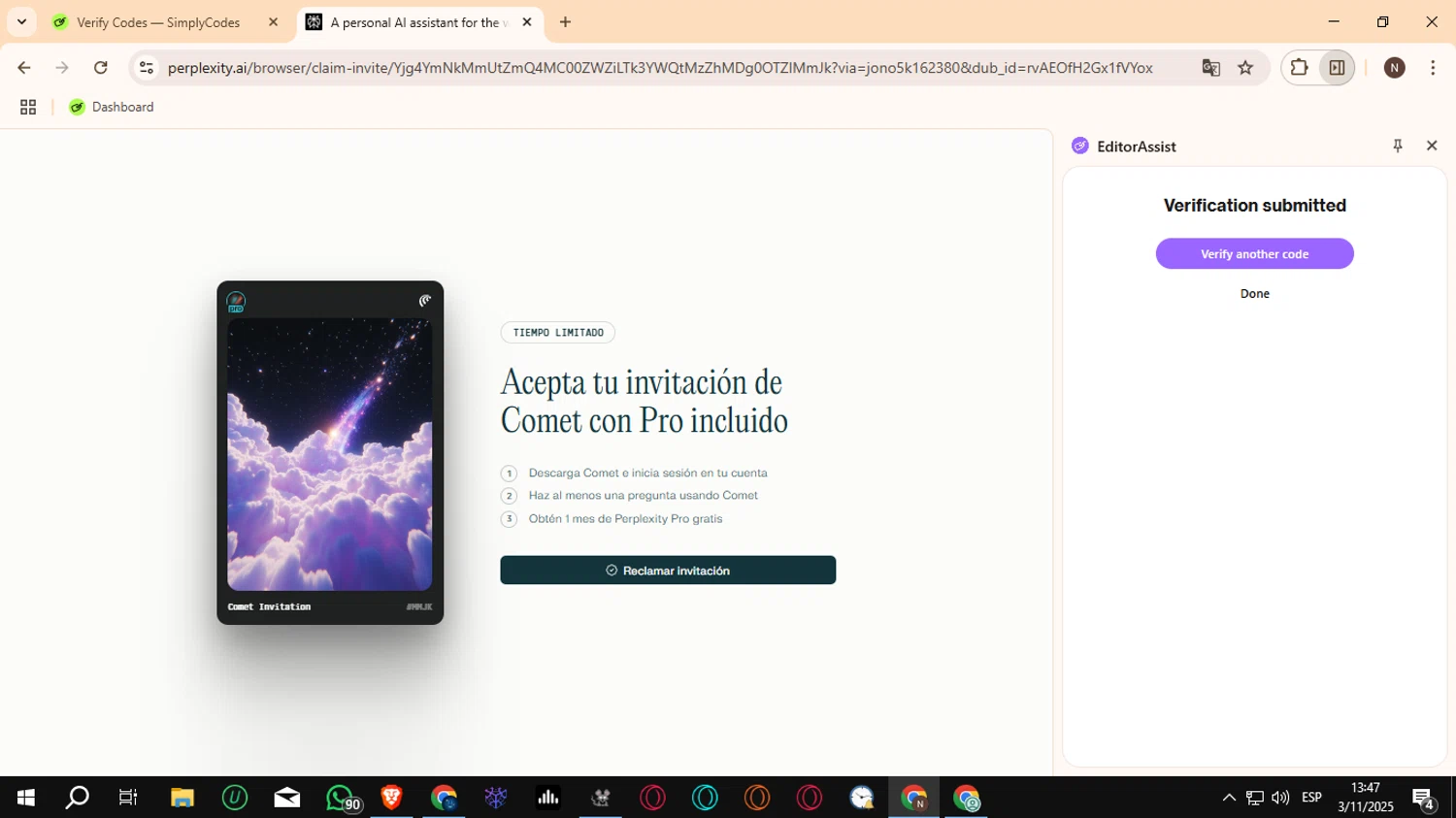Click the TIEMPO LIMITADO badge
The image size is (1456, 818).
(x=558, y=332)
